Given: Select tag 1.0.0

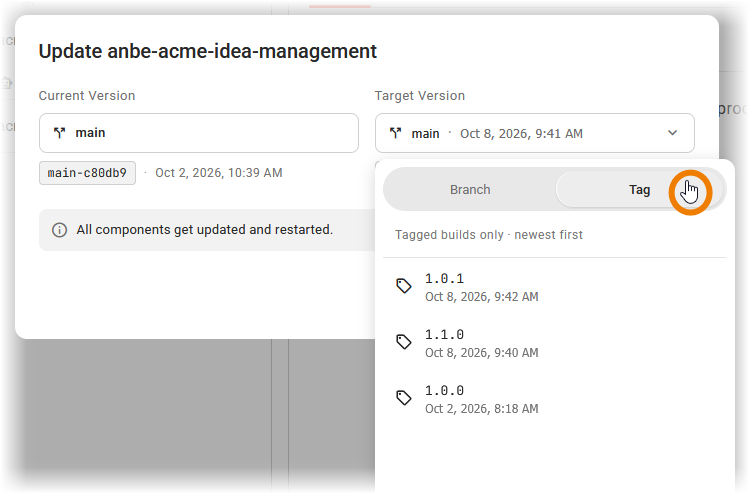Looking at the screenshot, I should pyautogui.click(x=555, y=399).
